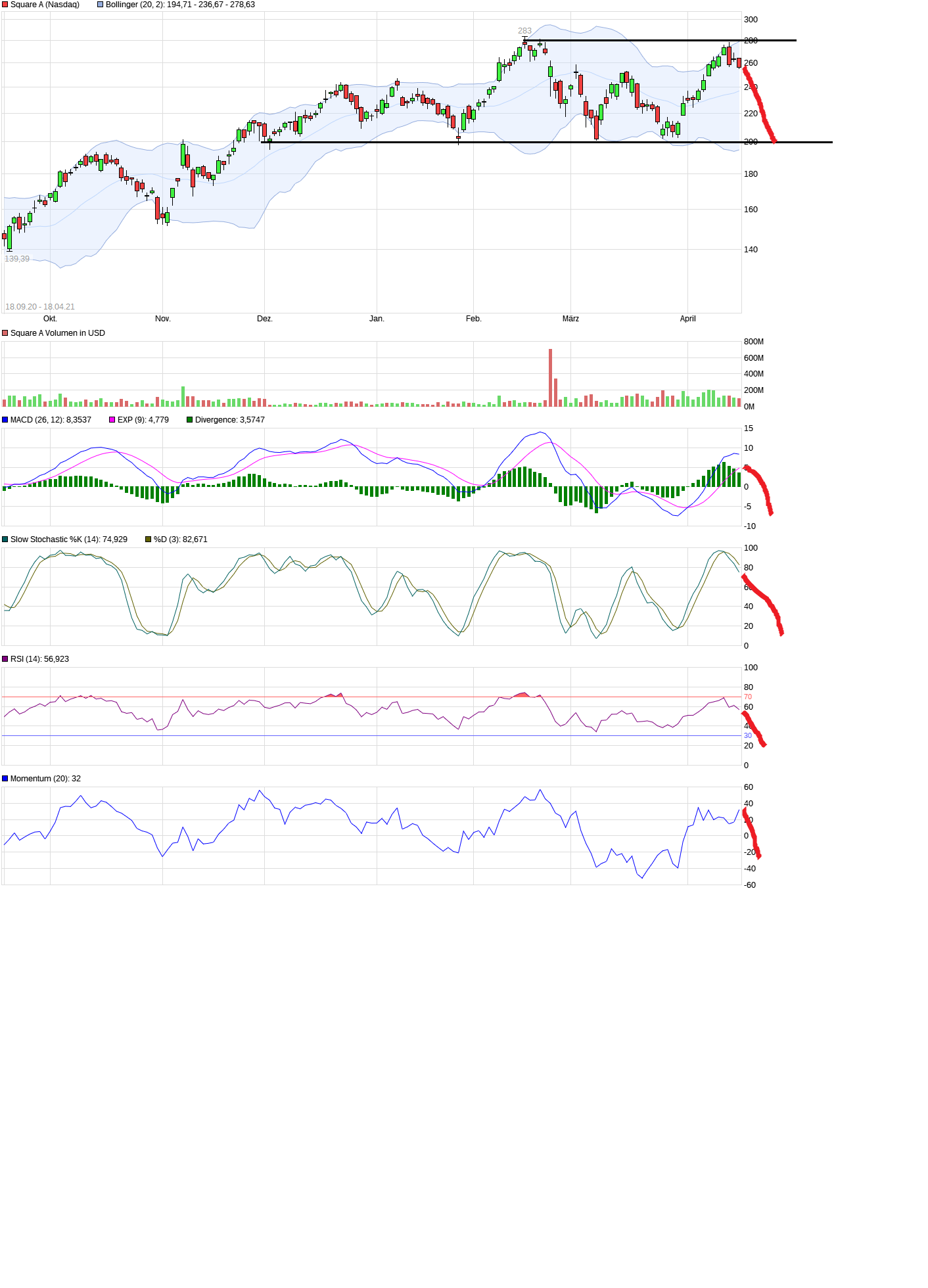
Task: Select the blue MACD legend swatch
Action: 5,420
